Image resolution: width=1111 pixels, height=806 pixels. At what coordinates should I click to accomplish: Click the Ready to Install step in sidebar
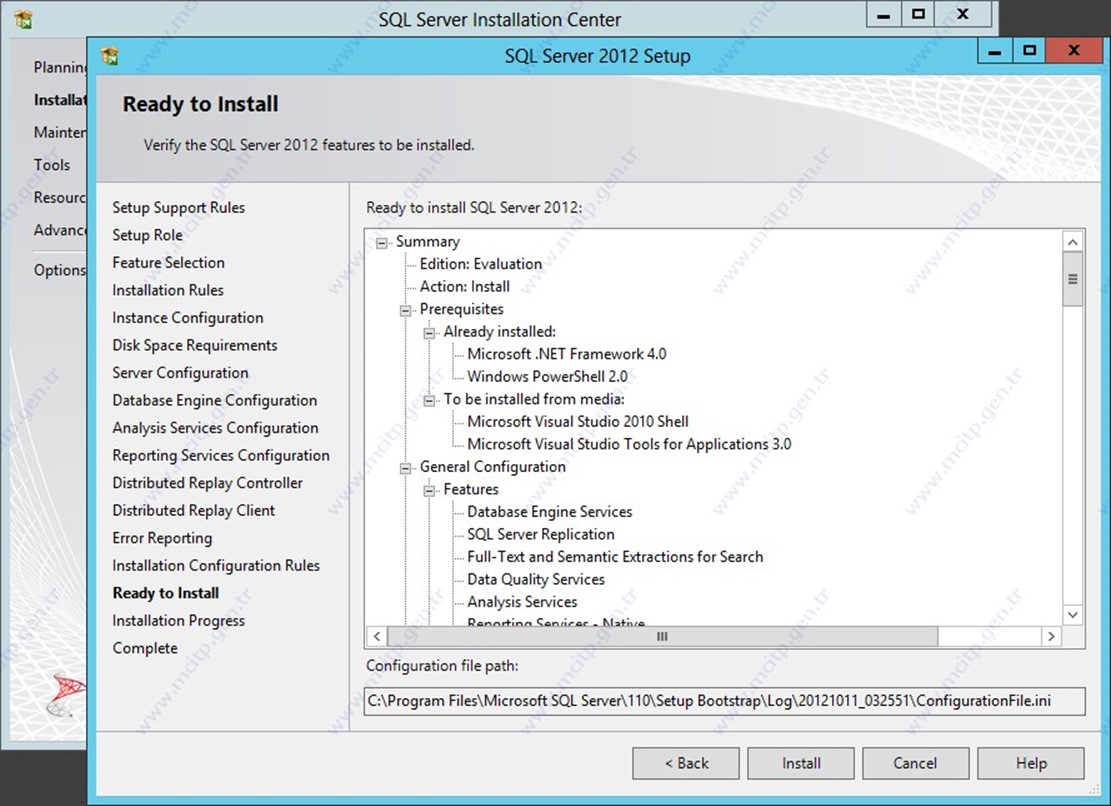(166, 594)
